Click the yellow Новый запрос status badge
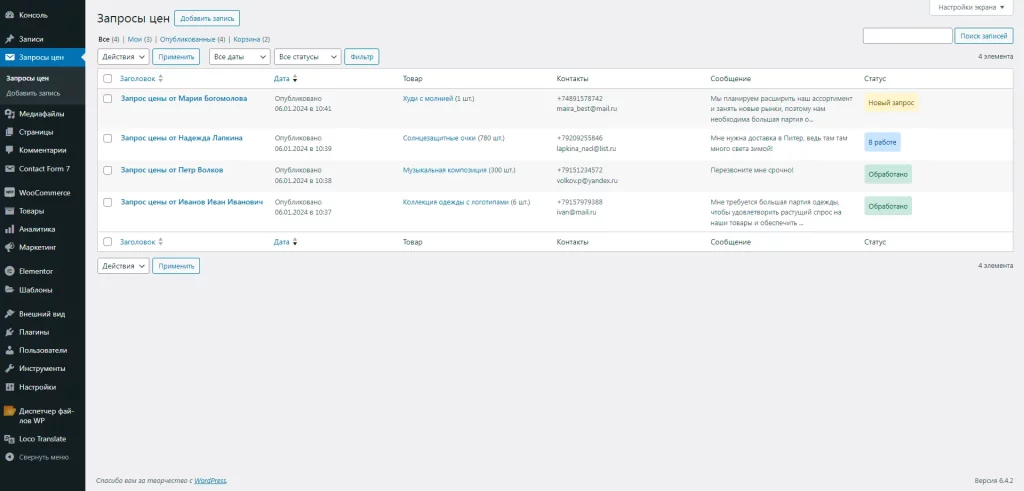This screenshot has height=491, width=1024. click(x=891, y=103)
